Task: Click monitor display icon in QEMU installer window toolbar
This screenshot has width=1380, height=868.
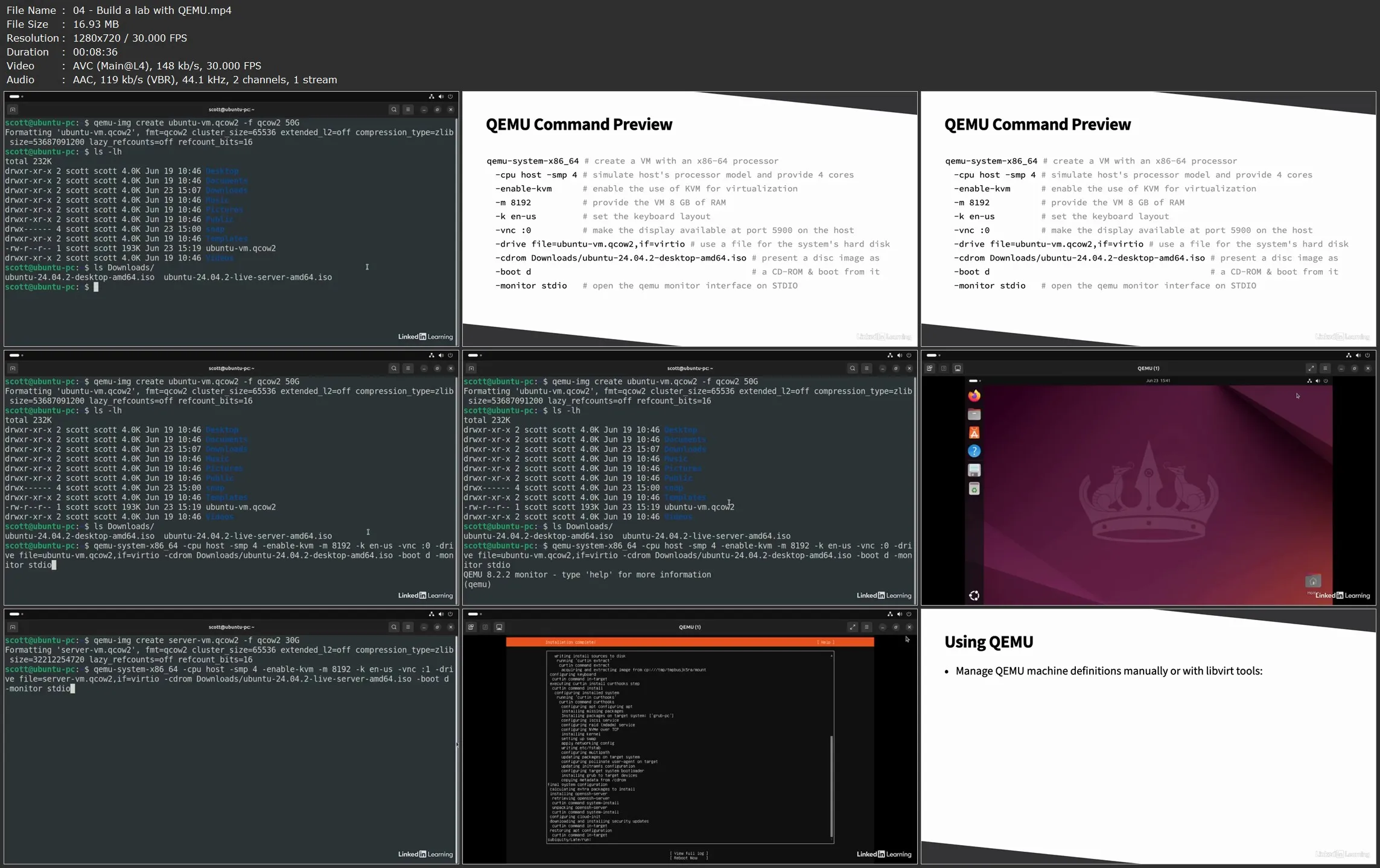Action: (x=499, y=627)
